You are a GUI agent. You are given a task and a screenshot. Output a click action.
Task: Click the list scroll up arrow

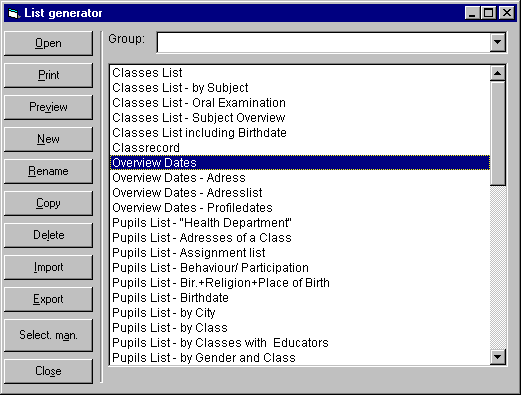pos(498,73)
